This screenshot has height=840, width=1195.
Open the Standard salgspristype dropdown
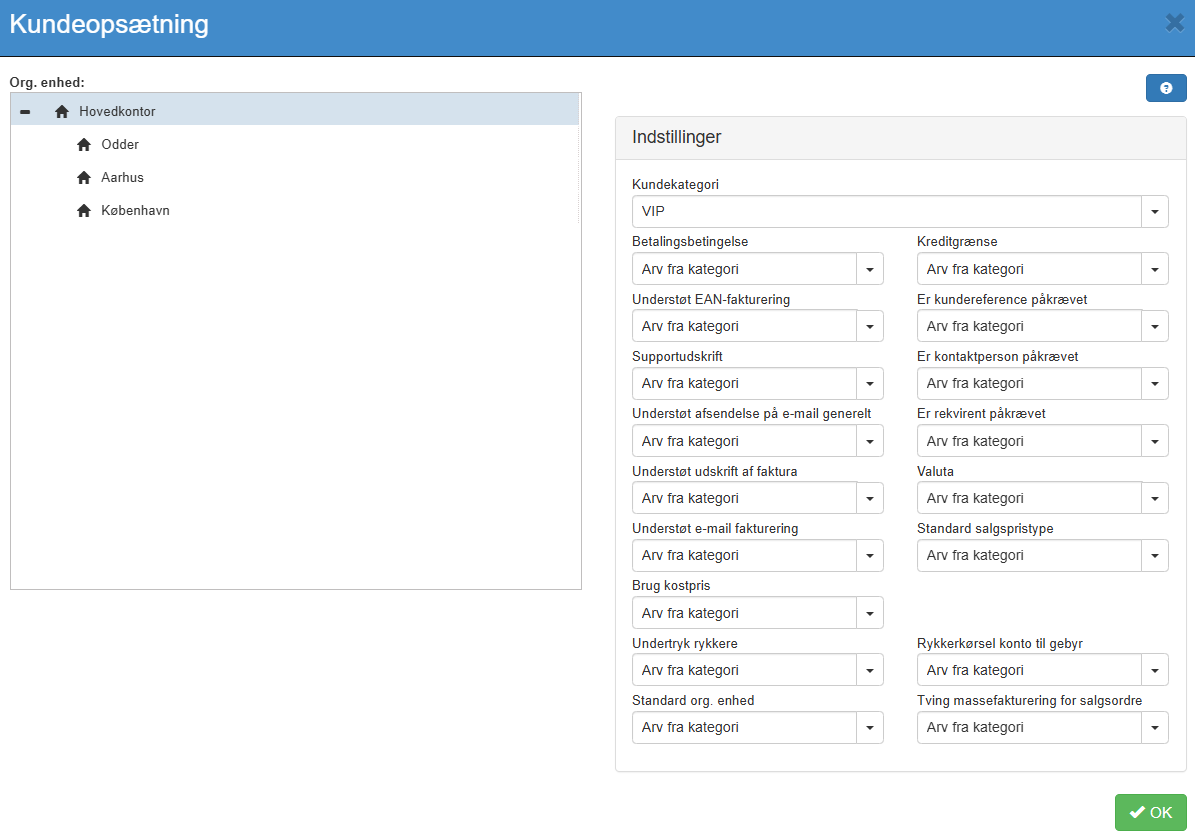(x=1155, y=555)
